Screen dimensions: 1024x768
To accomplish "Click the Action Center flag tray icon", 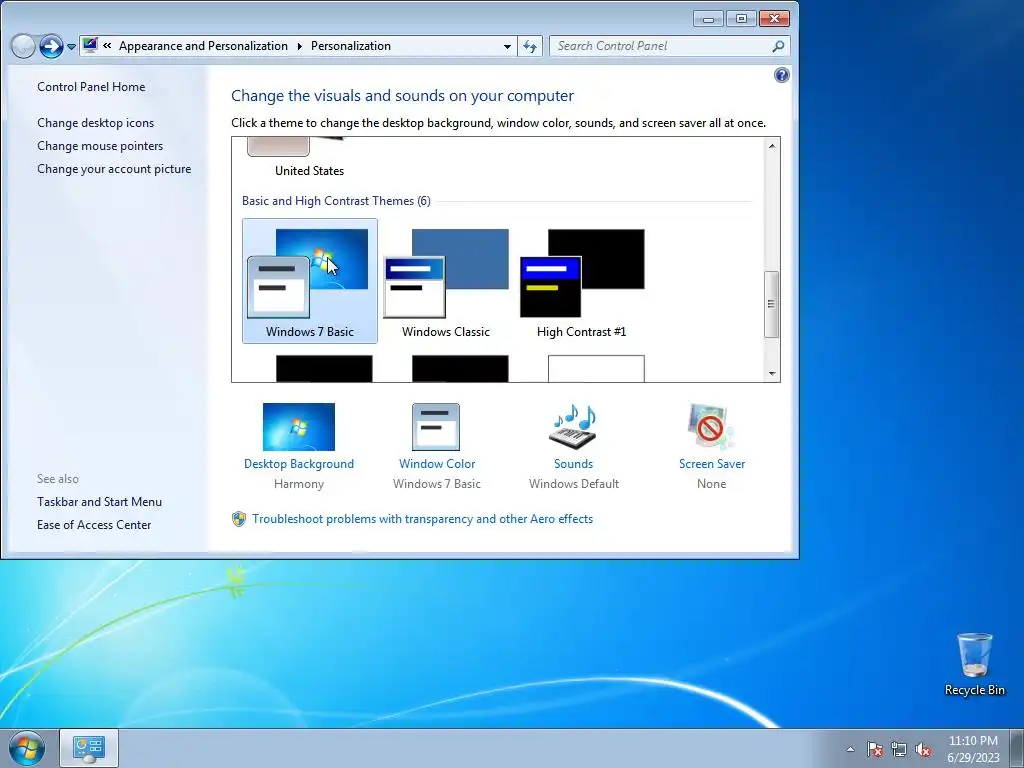I will tap(875, 749).
